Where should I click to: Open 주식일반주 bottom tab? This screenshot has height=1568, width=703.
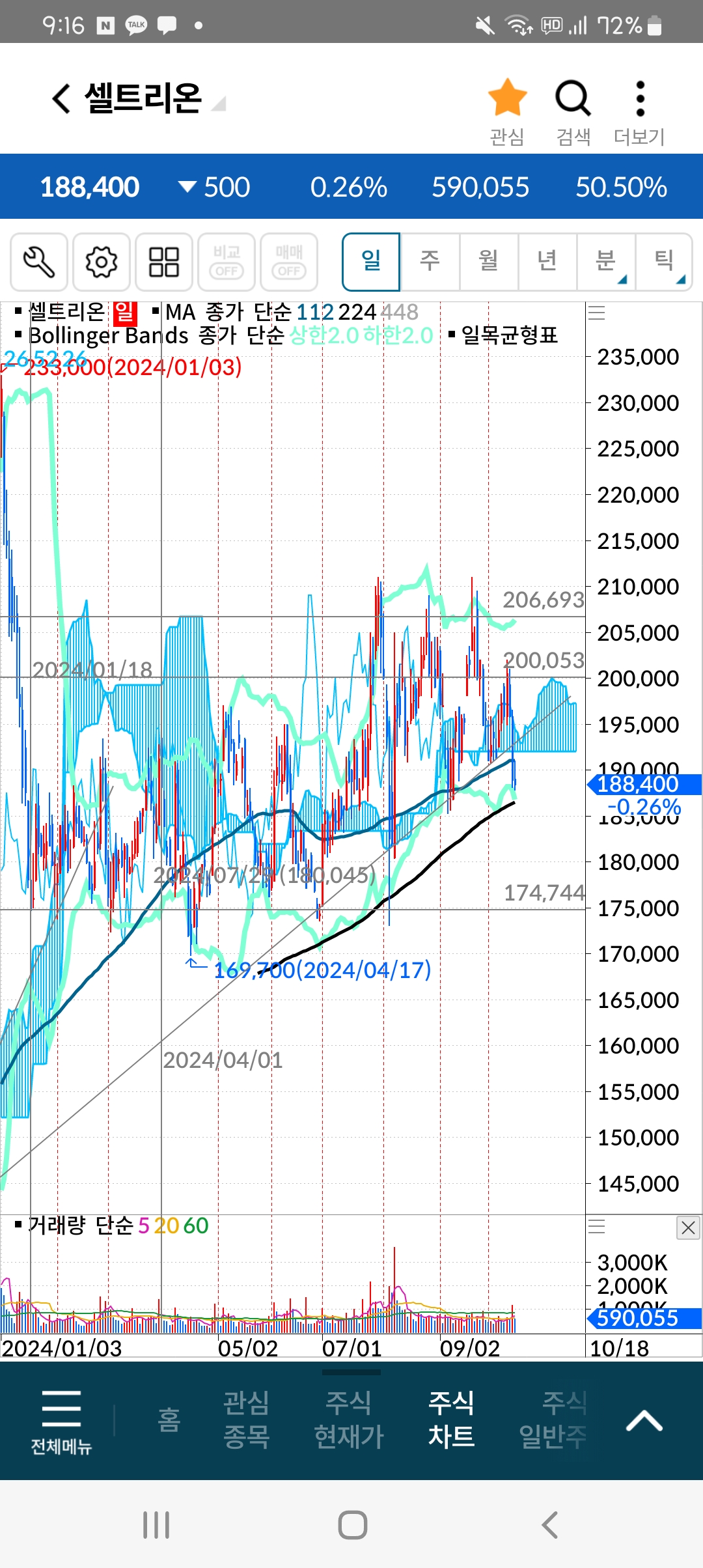point(553,1420)
